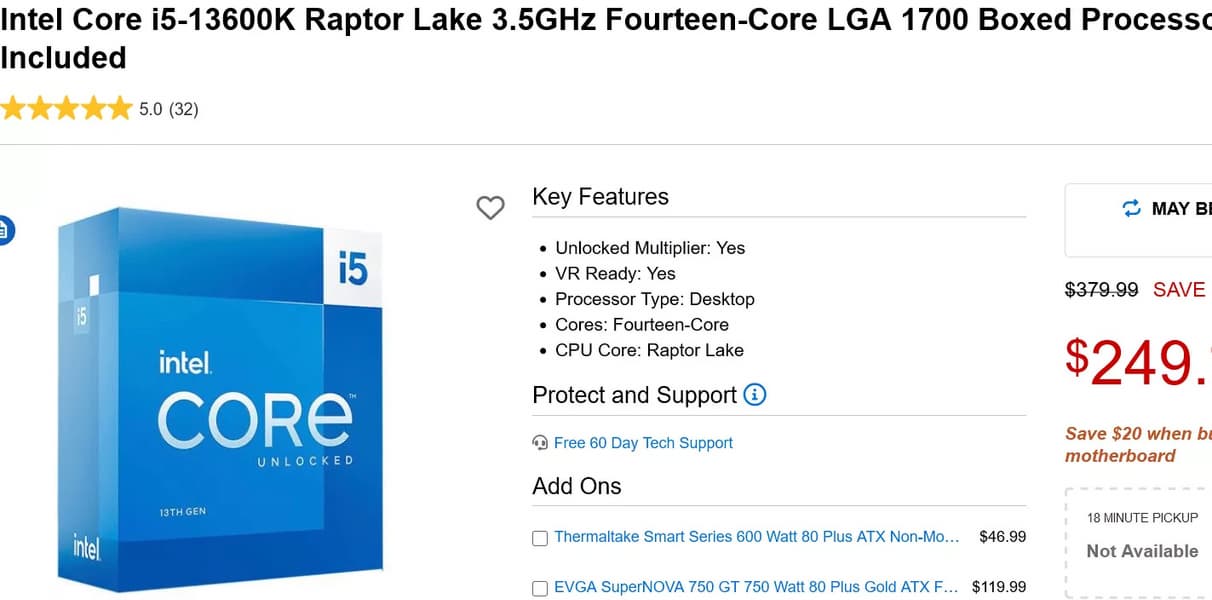Click the review count (32)

(184, 110)
